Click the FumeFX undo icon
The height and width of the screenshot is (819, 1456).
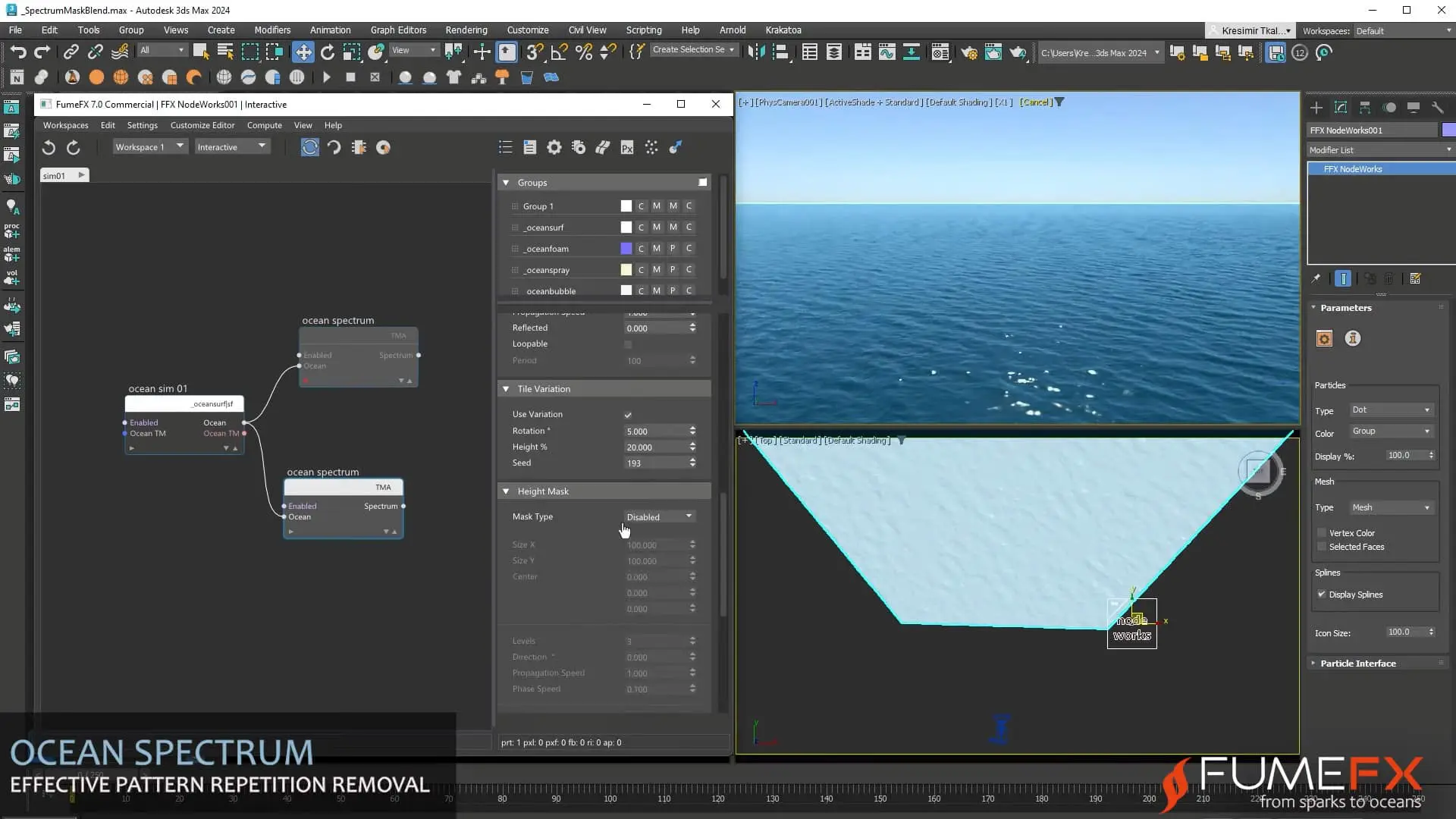click(49, 147)
